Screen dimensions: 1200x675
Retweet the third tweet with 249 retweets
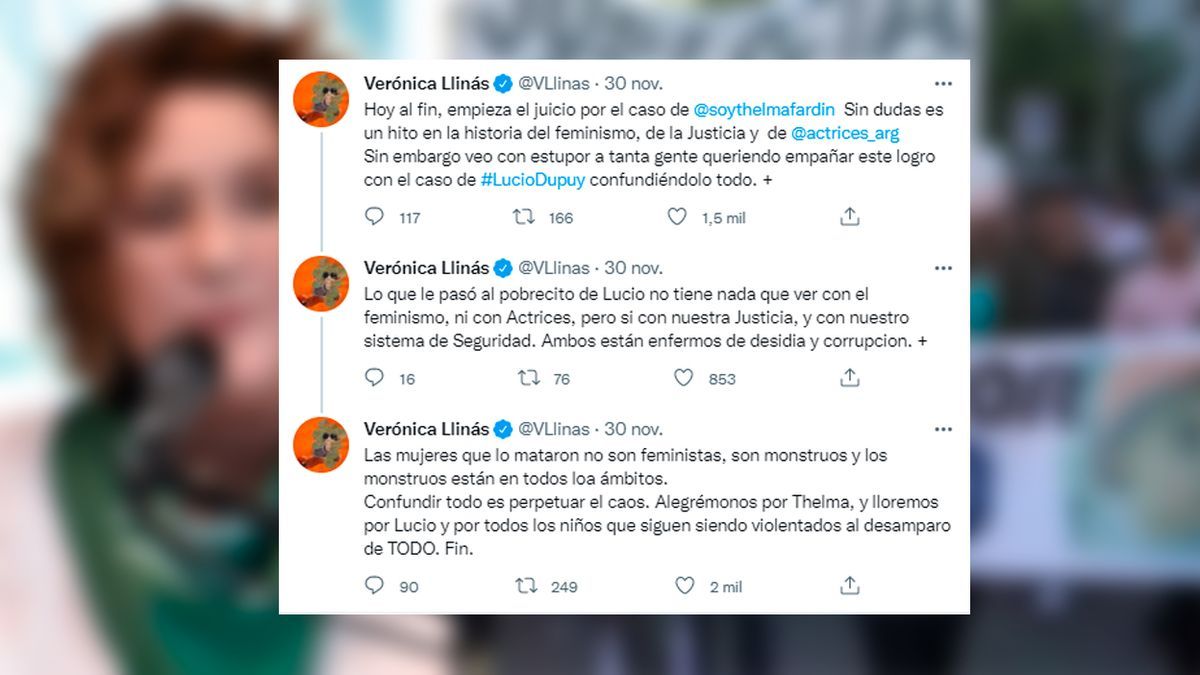pos(526,586)
